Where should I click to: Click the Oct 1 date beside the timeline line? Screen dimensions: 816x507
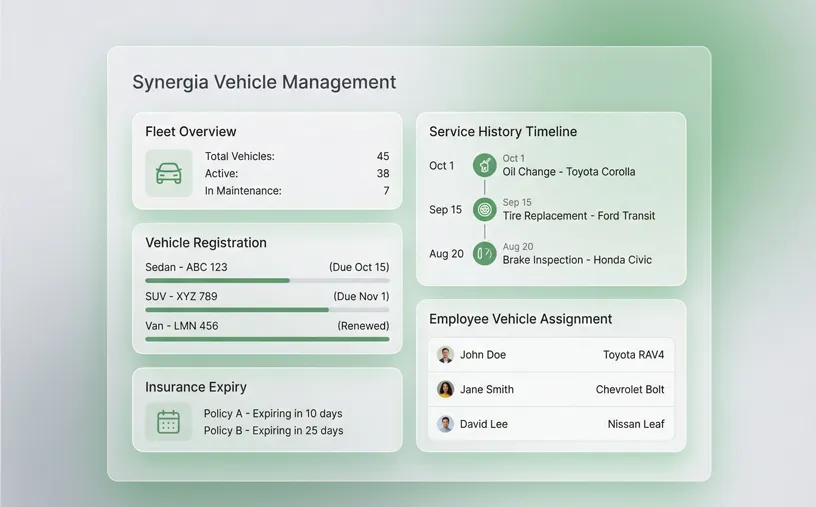coord(441,166)
